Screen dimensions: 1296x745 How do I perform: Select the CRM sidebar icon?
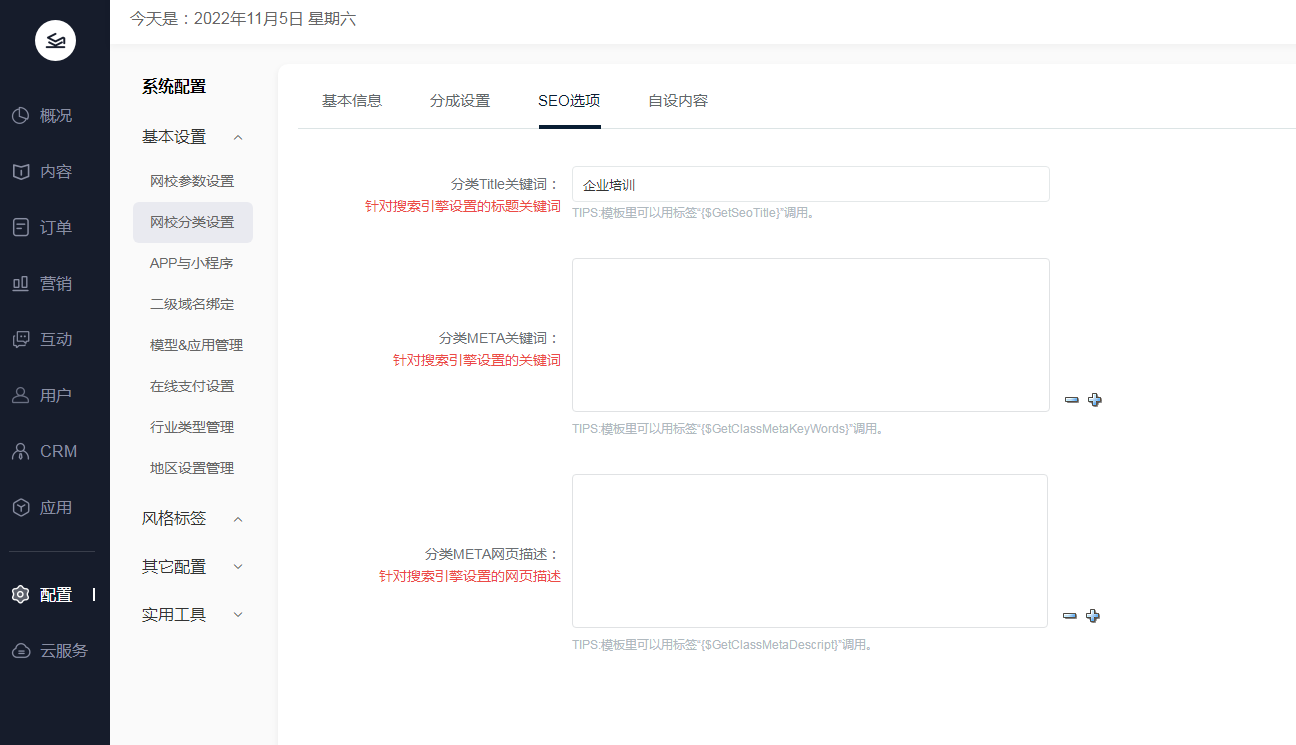(21, 452)
